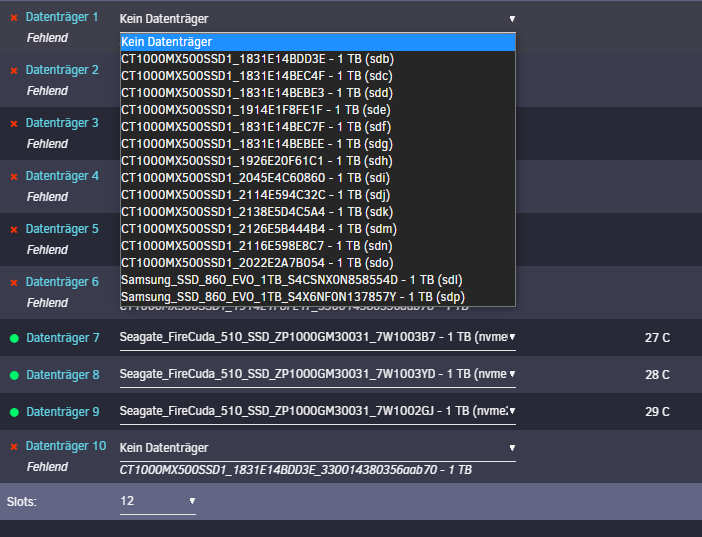
Task: Open the Datenträger 9 device dropdown
Action: point(317,411)
